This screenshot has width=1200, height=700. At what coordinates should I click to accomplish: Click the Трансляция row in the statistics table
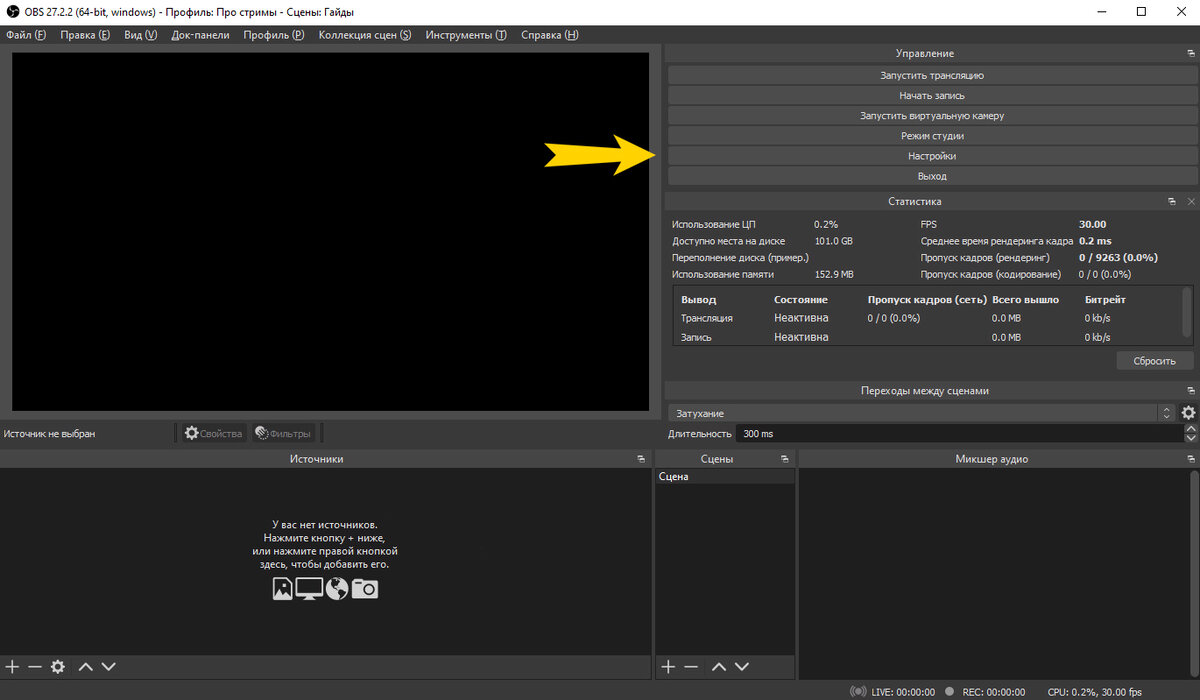point(930,318)
